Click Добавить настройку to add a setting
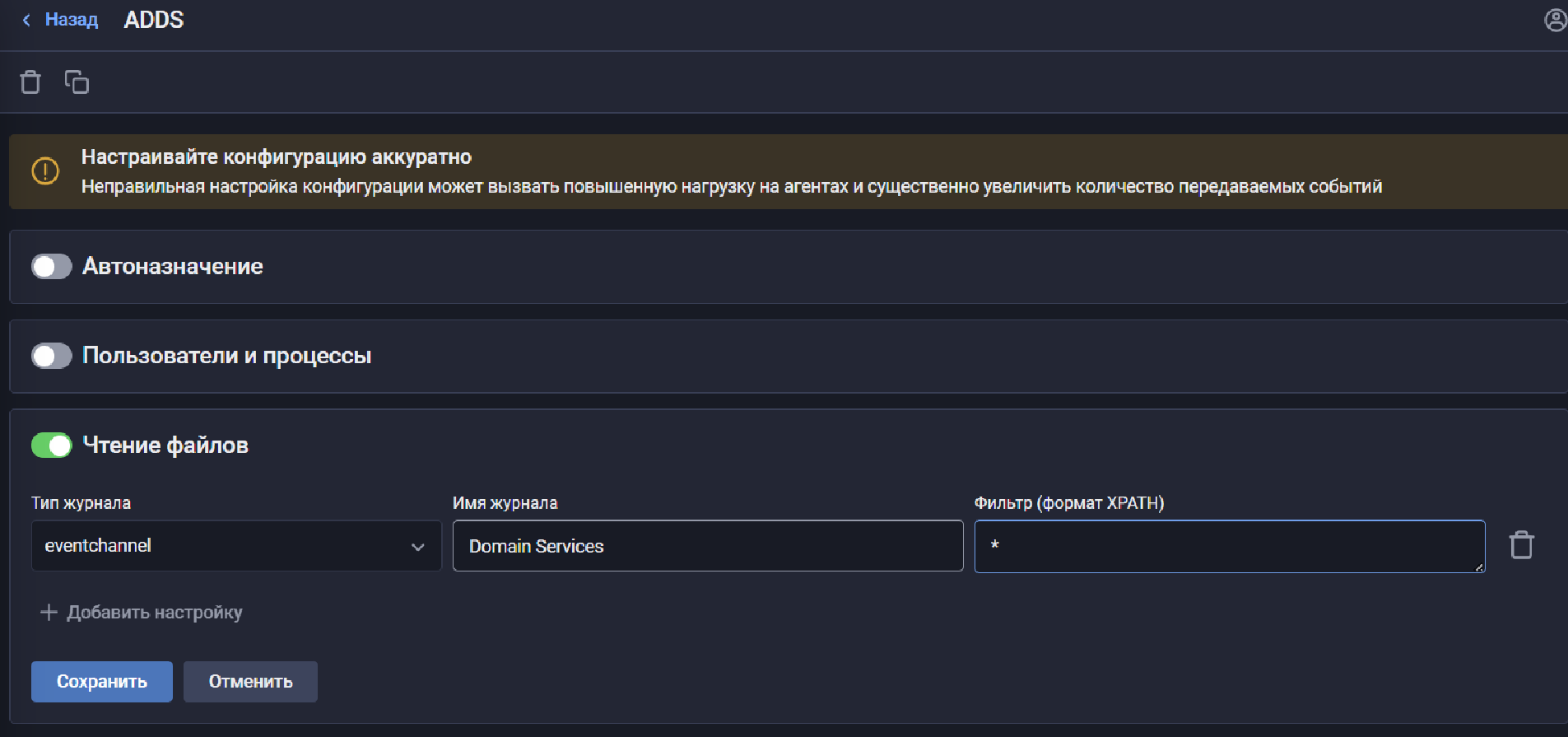 [142, 613]
